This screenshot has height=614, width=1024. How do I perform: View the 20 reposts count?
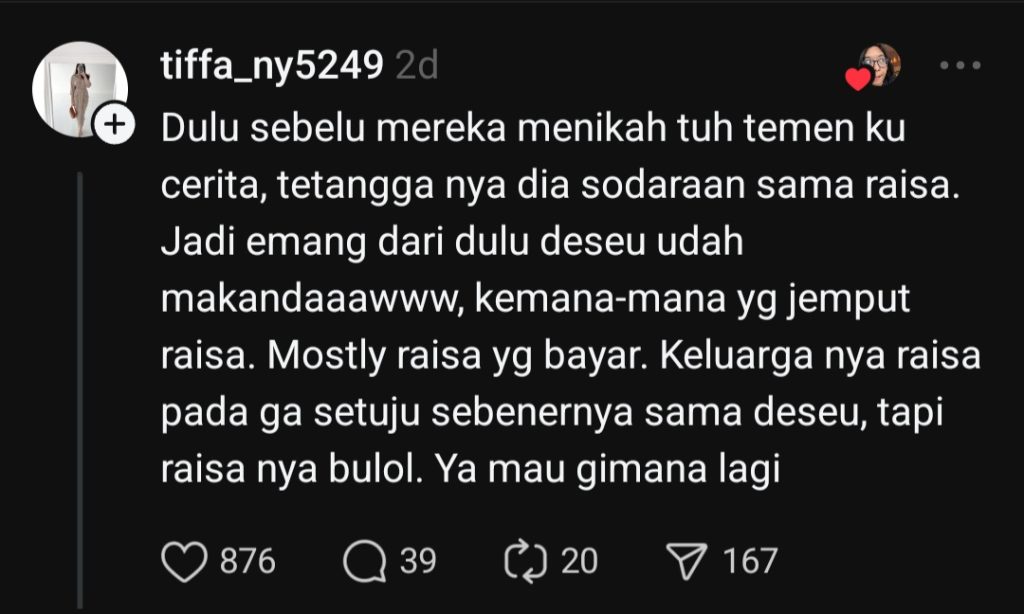579,561
